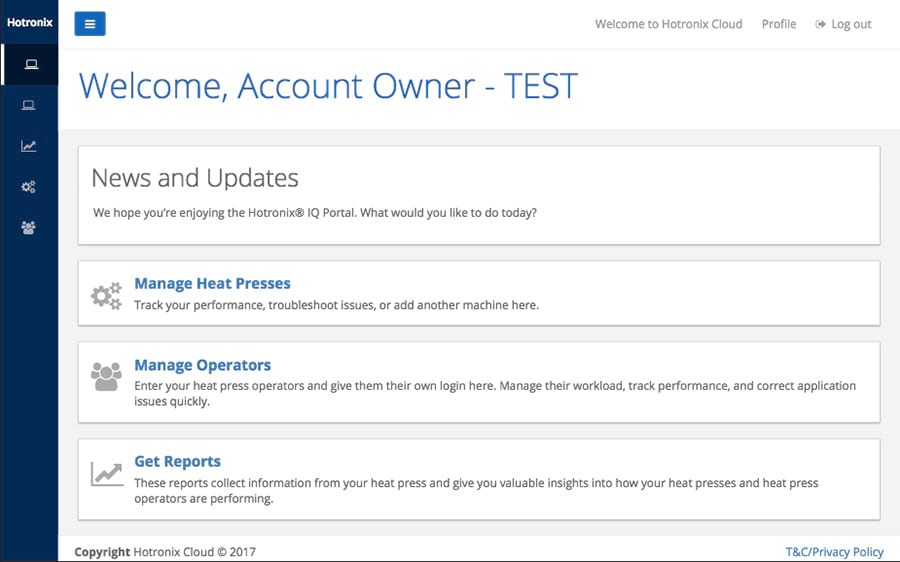Open the Profile menu item
The width and height of the screenshot is (900, 562).
point(779,24)
